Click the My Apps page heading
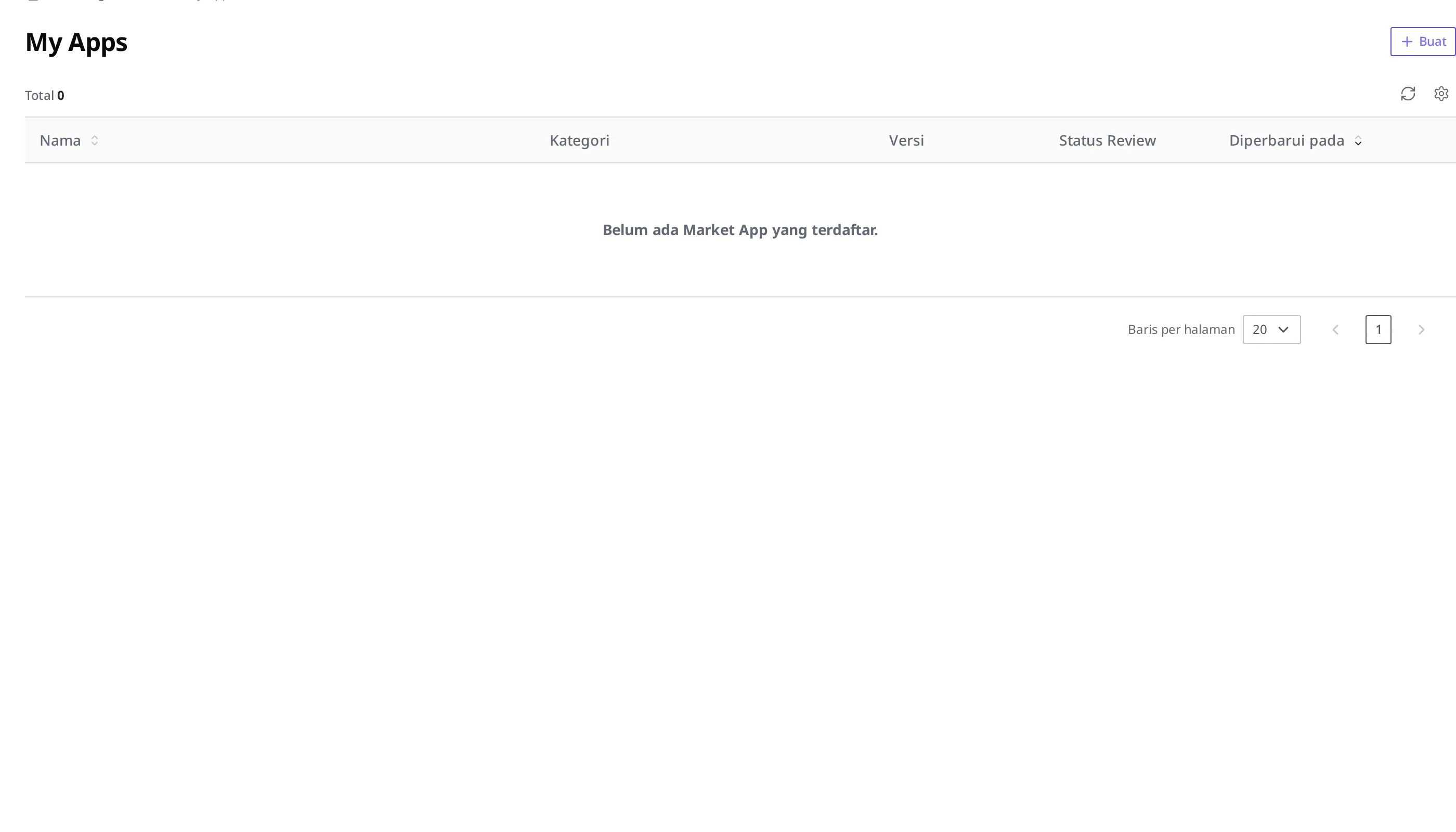This screenshot has width=1456, height=832. [76, 42]
